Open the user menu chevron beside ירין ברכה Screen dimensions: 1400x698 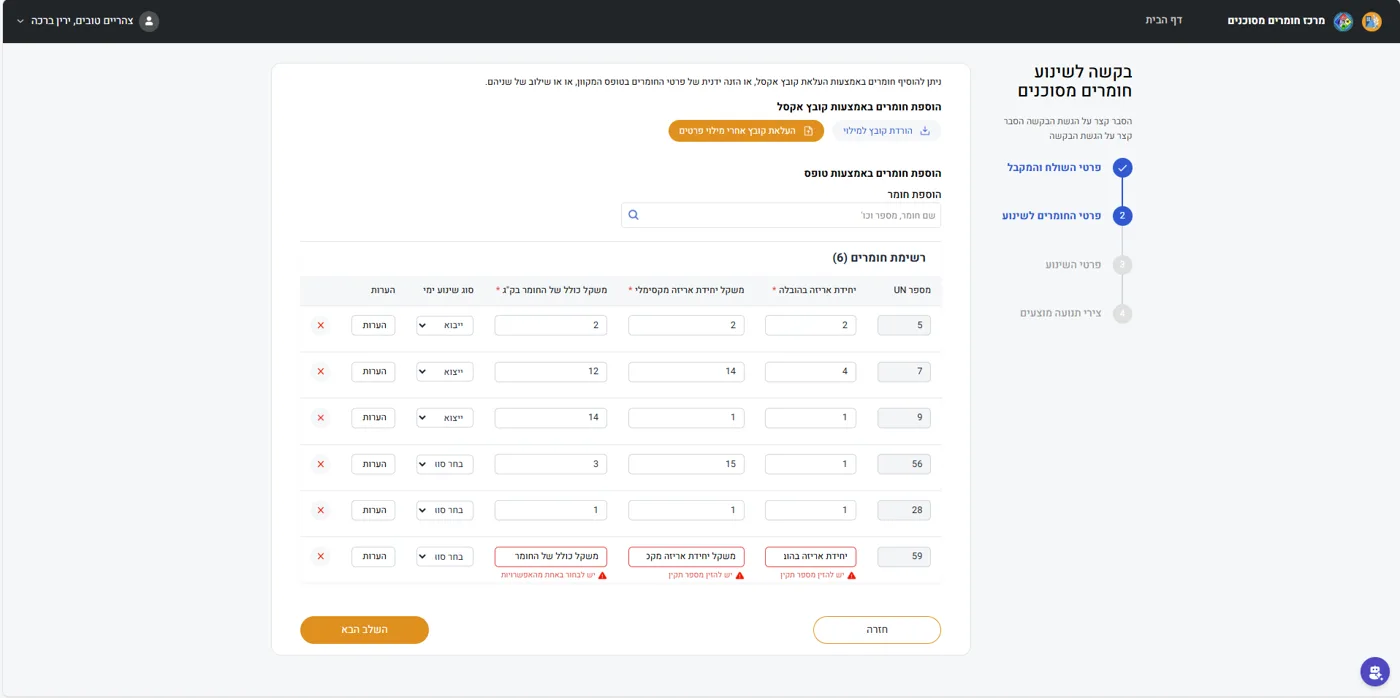click(20, 21)
